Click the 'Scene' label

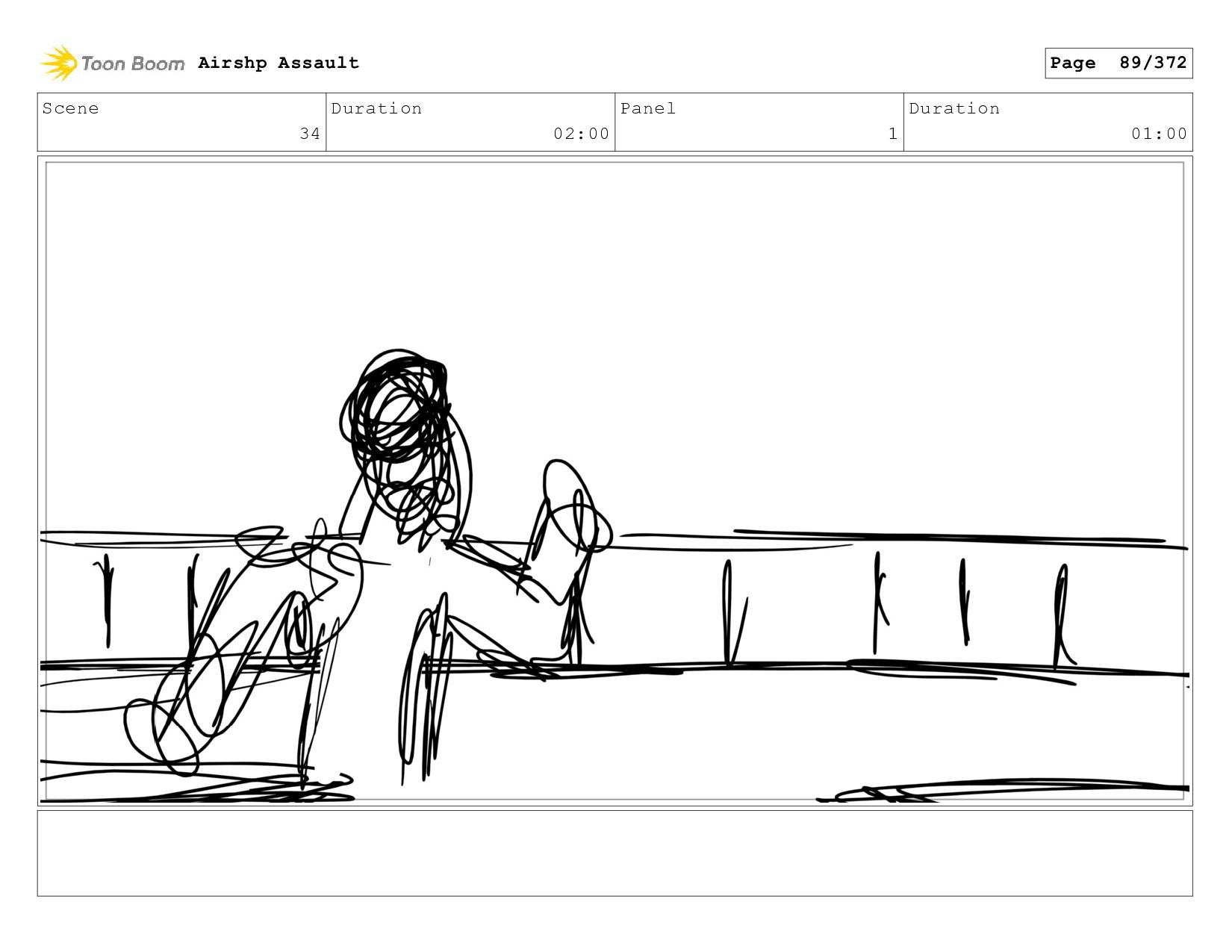click(70, 108)
